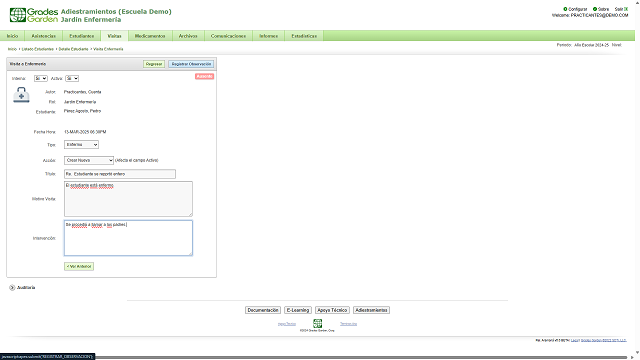This screenshot has width=640, height=360.
Task: Open the Tipo dropdown
Action: click(81, 144)
